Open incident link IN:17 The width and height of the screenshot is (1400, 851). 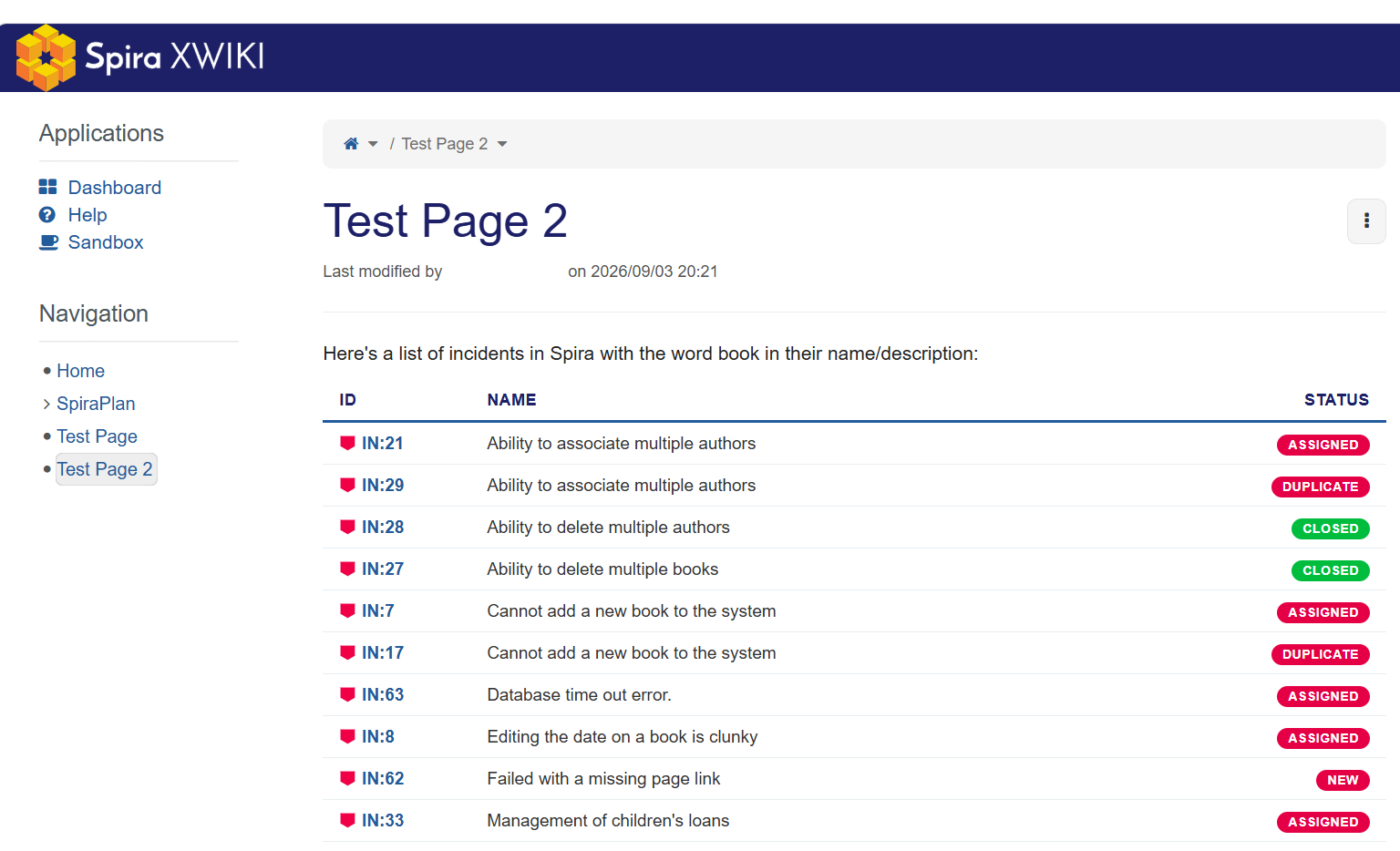click(x=383, y=653)
